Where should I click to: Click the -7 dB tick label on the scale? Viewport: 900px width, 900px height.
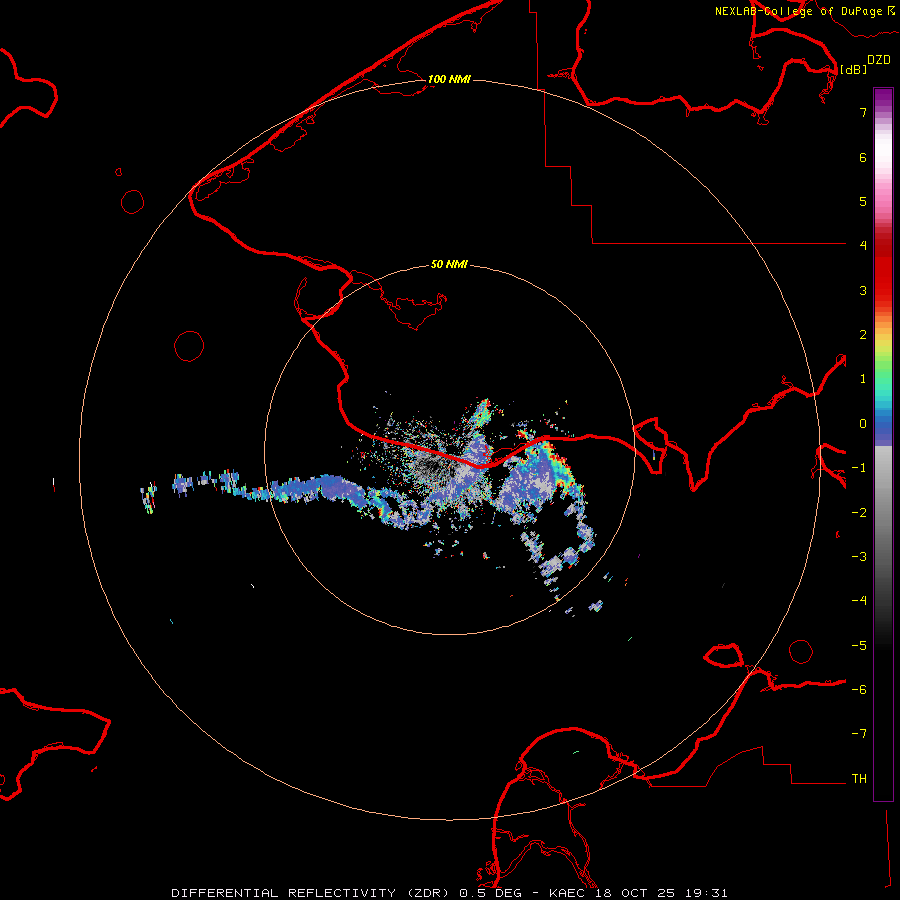coord(859,734)
